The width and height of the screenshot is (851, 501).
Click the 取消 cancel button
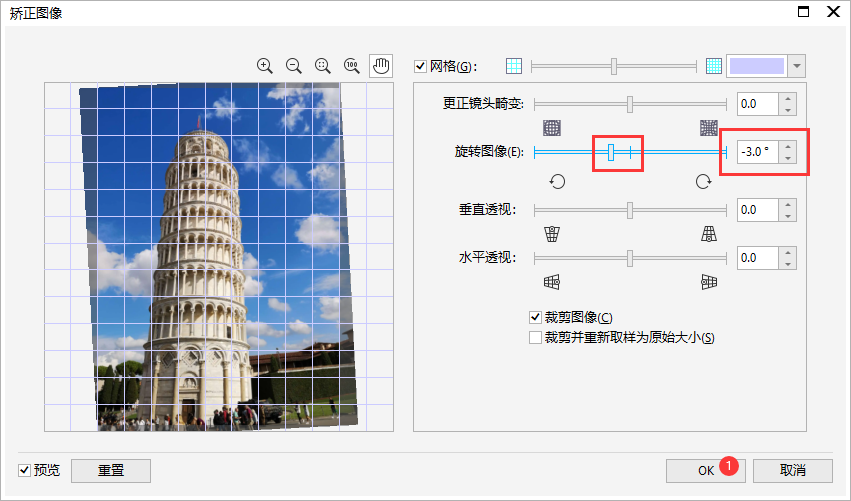[x=792, y=471]
